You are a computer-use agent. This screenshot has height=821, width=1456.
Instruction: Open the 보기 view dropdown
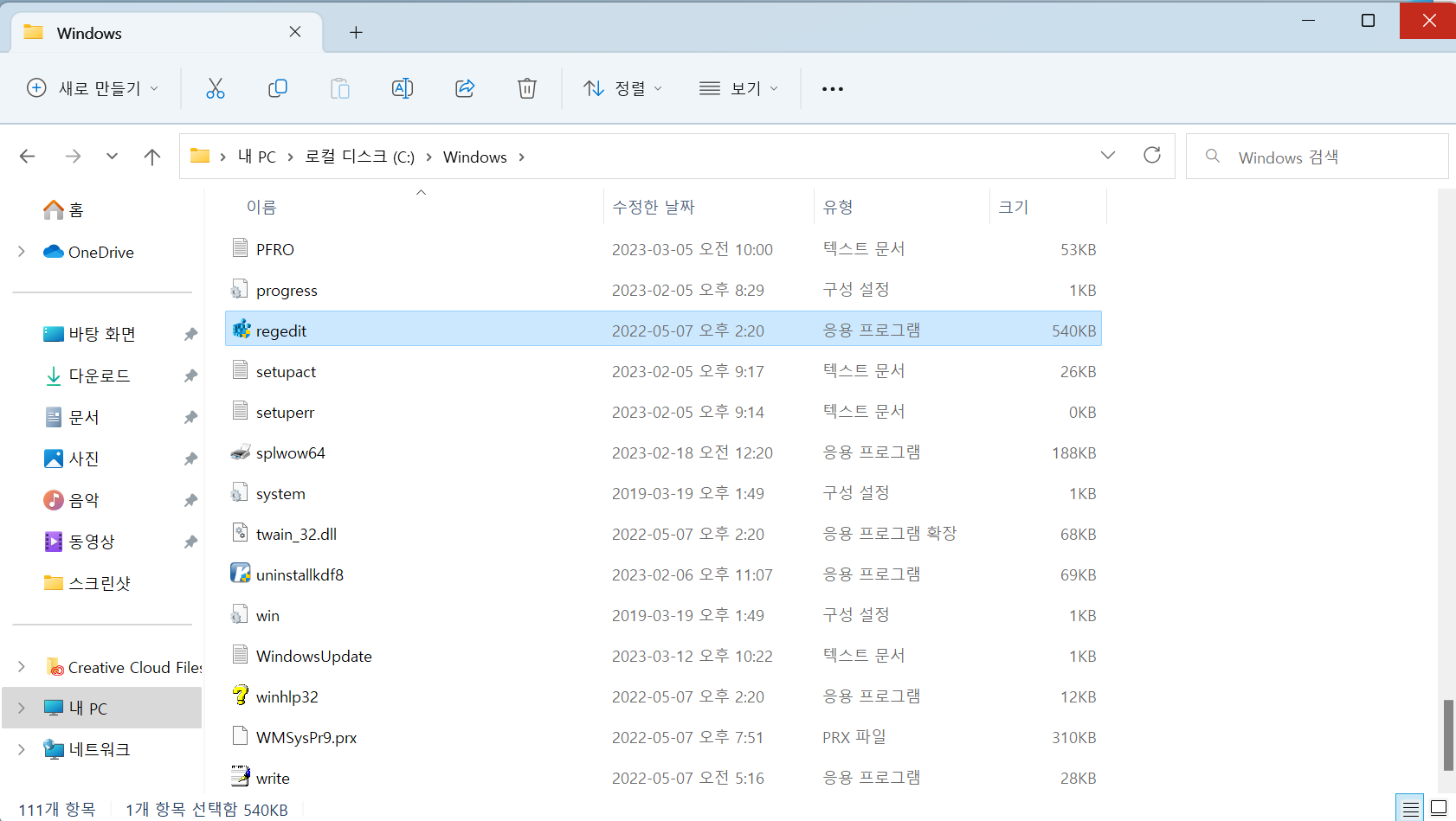(739, 88)
